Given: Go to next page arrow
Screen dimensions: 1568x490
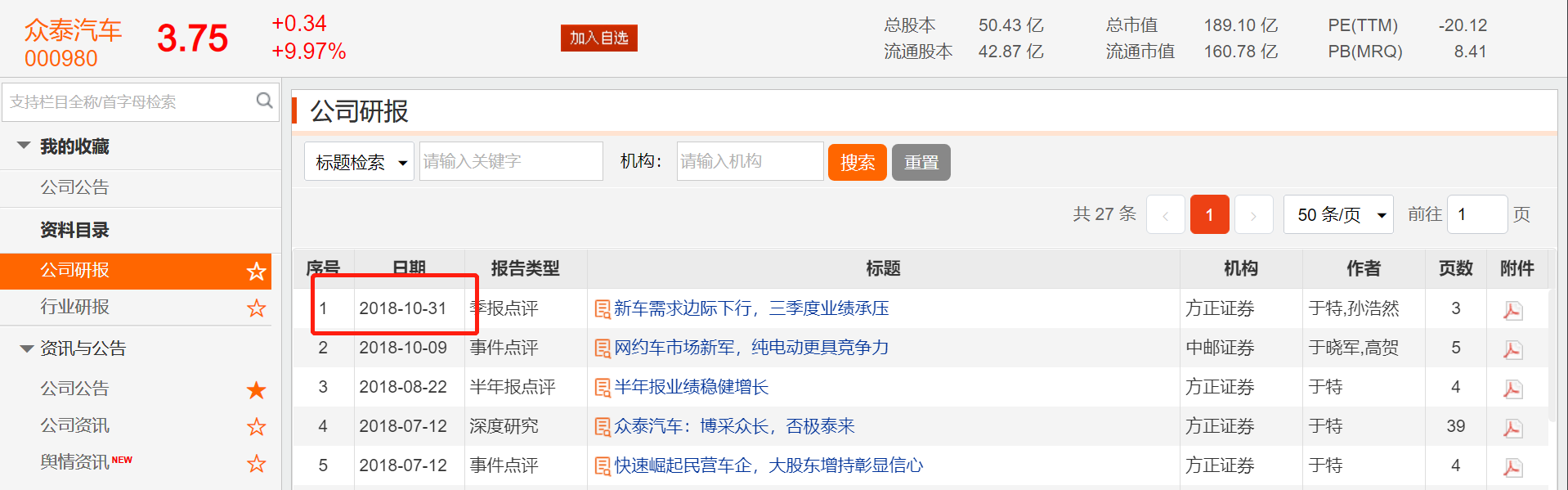Looking at the screenshot, I should (1253, 215).
